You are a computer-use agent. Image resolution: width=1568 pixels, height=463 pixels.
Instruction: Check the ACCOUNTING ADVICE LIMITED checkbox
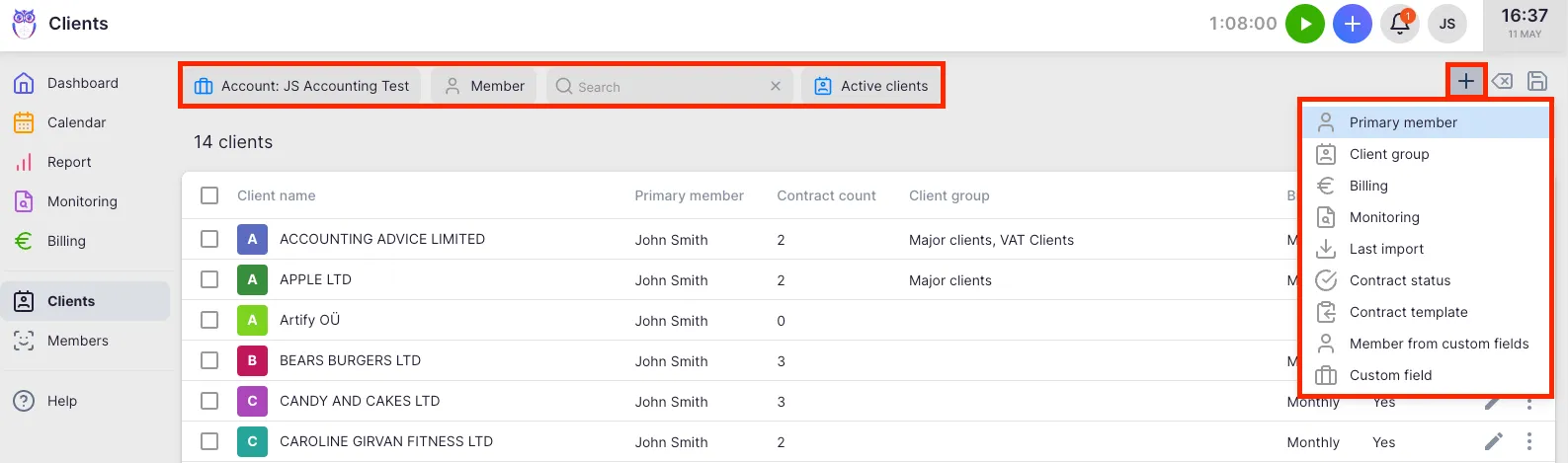coord(209,239)
